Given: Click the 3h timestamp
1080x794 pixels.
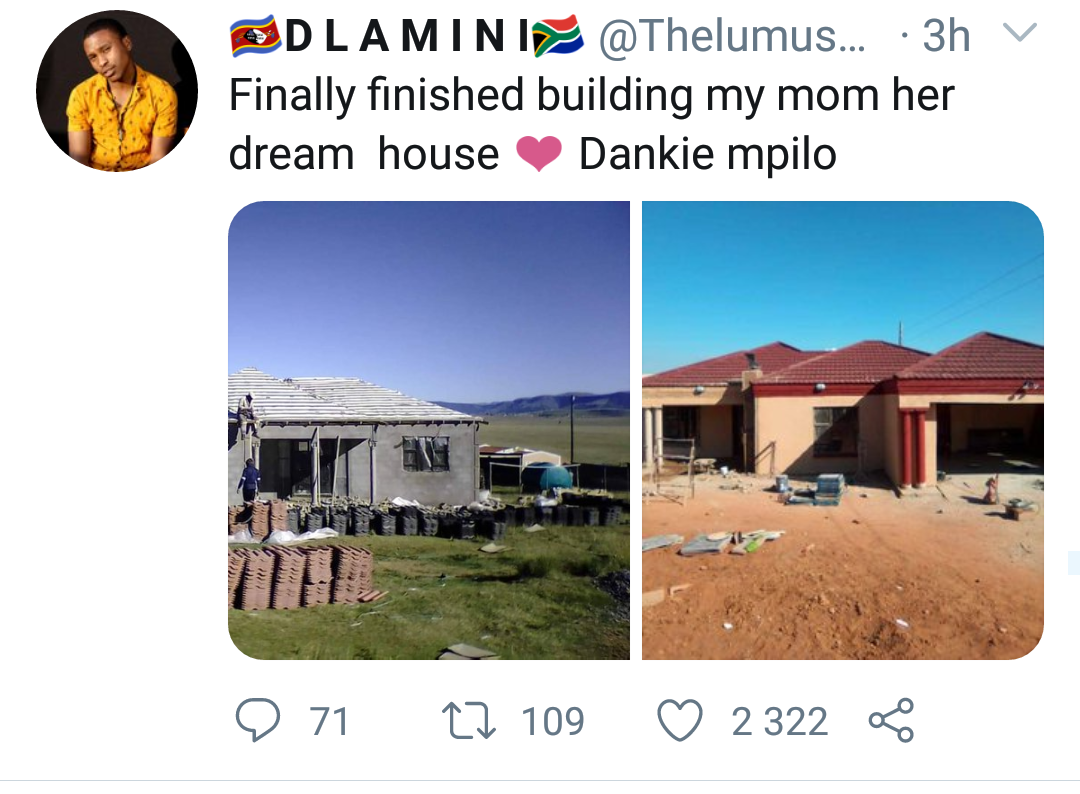Looking at the screenshot, I should click(945, 38).
